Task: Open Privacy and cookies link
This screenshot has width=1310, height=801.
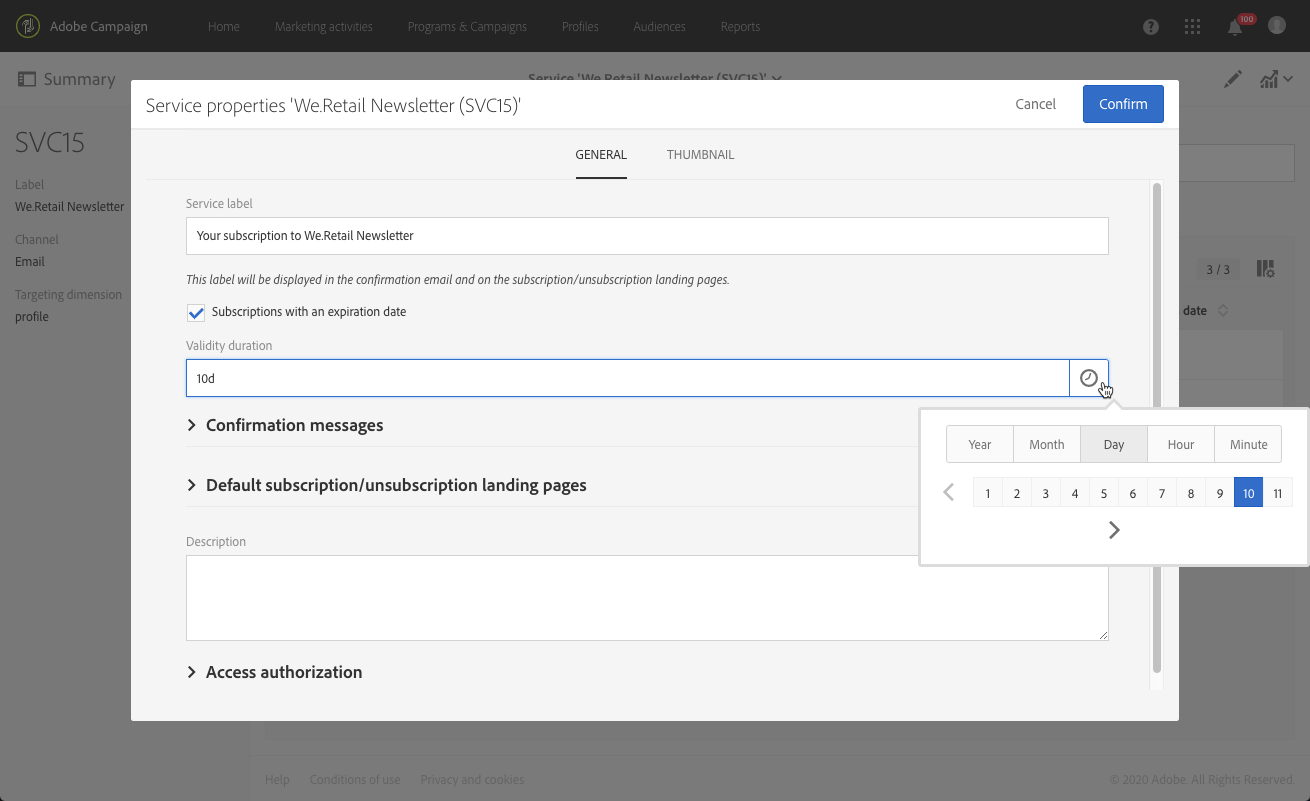Action: point(472,780)
